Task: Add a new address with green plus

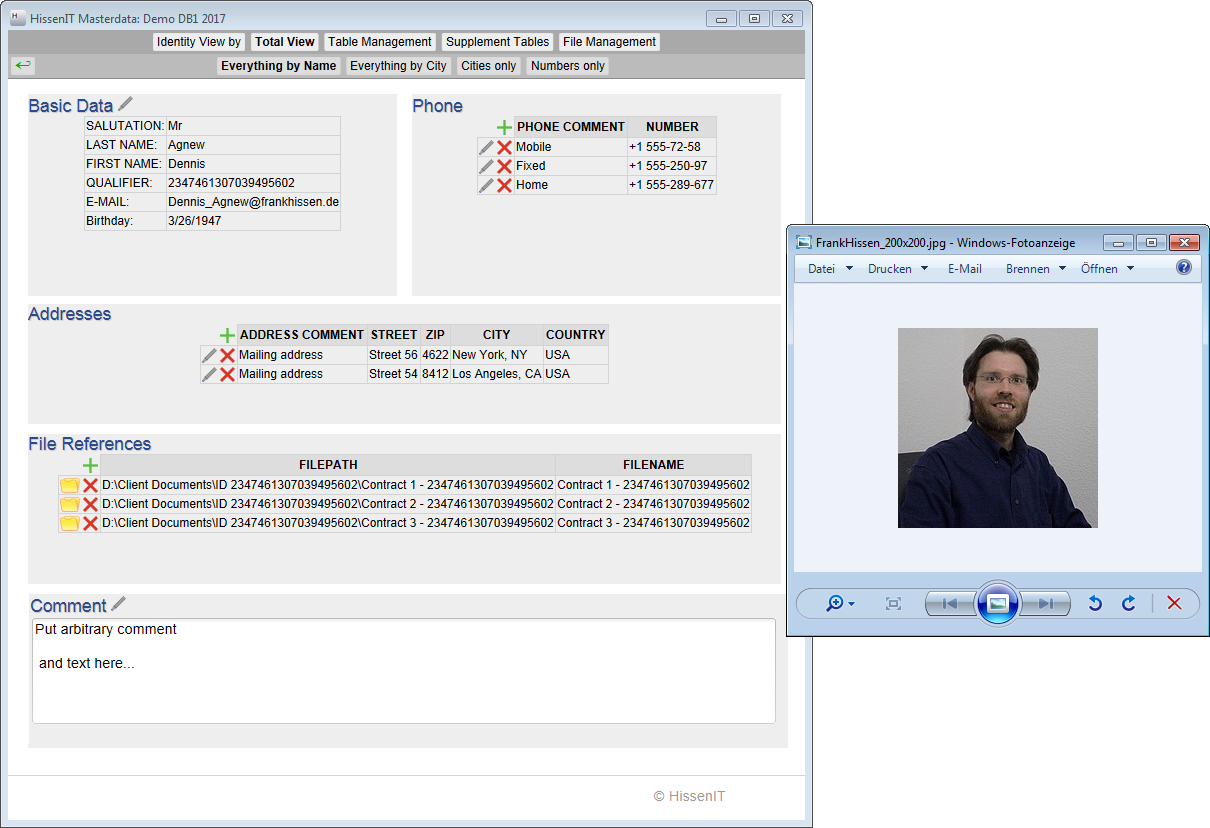Action: [227, 335]
